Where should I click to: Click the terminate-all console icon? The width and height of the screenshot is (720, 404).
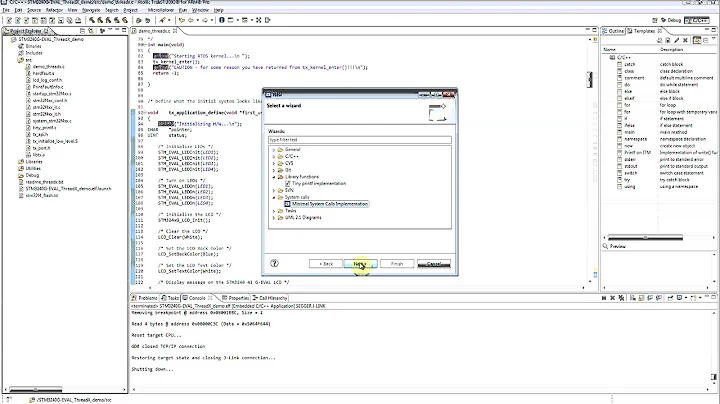point(621,298)
